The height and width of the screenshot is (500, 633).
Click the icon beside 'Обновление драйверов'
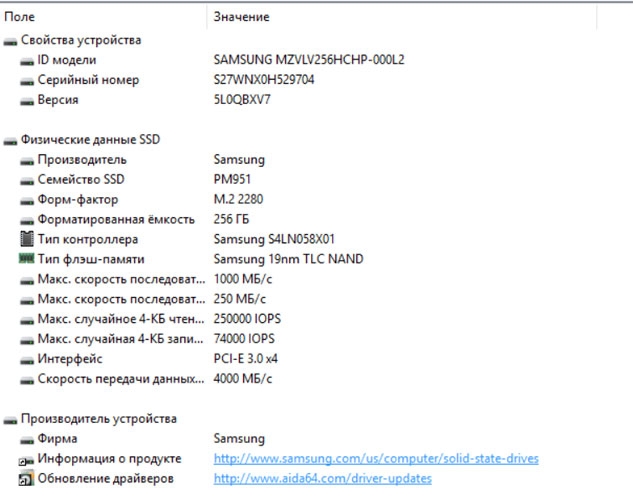coord(27,478)
